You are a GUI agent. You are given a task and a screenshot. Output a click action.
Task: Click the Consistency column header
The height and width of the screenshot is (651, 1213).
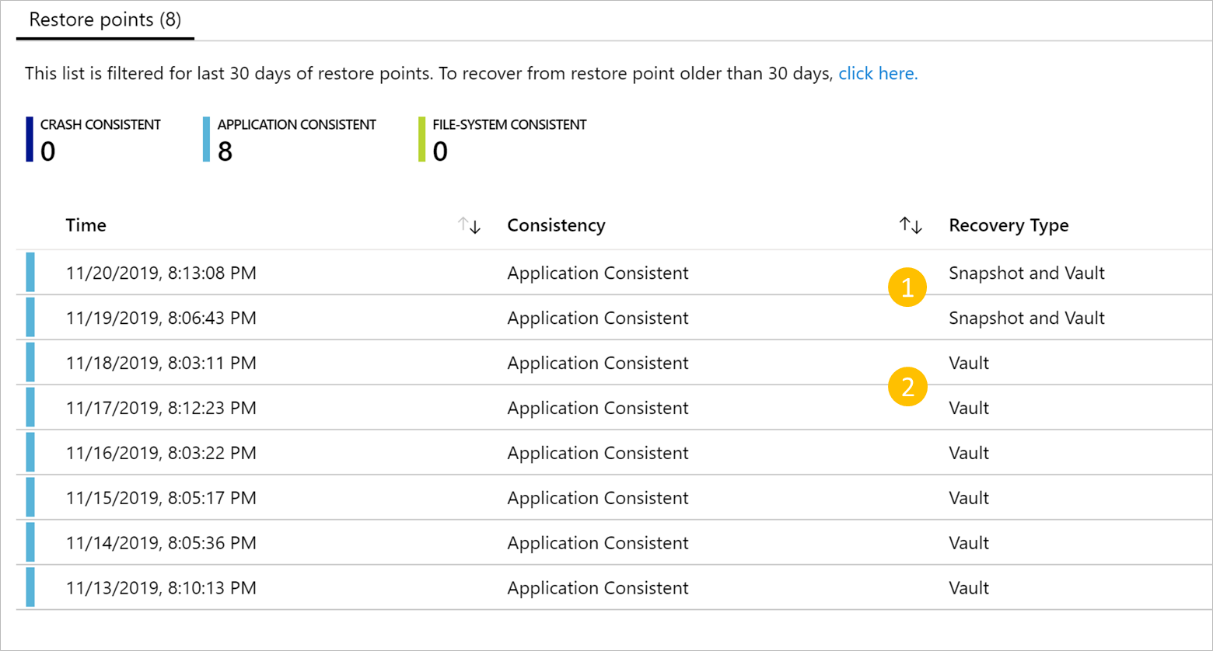pos(556,225)
